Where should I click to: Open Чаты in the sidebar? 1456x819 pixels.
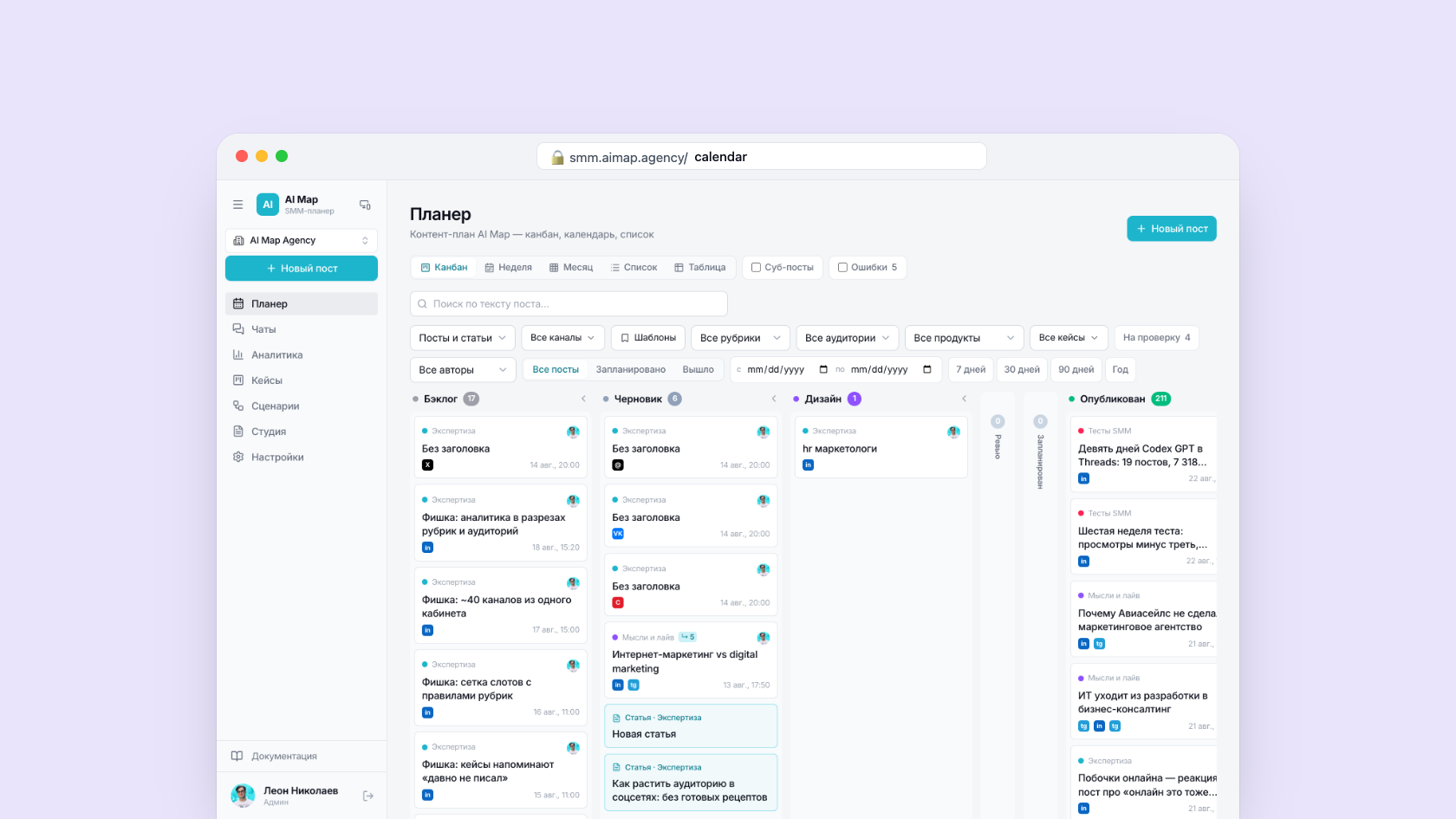(302, 329)
